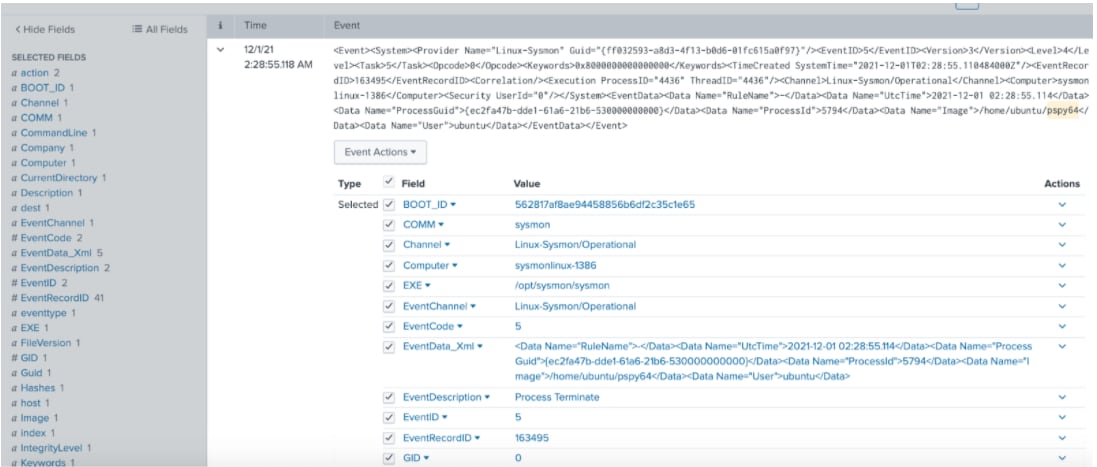The image size is (1097, 467).
Task: Toggle the select-all Field header checkbox
Action: 389,184
